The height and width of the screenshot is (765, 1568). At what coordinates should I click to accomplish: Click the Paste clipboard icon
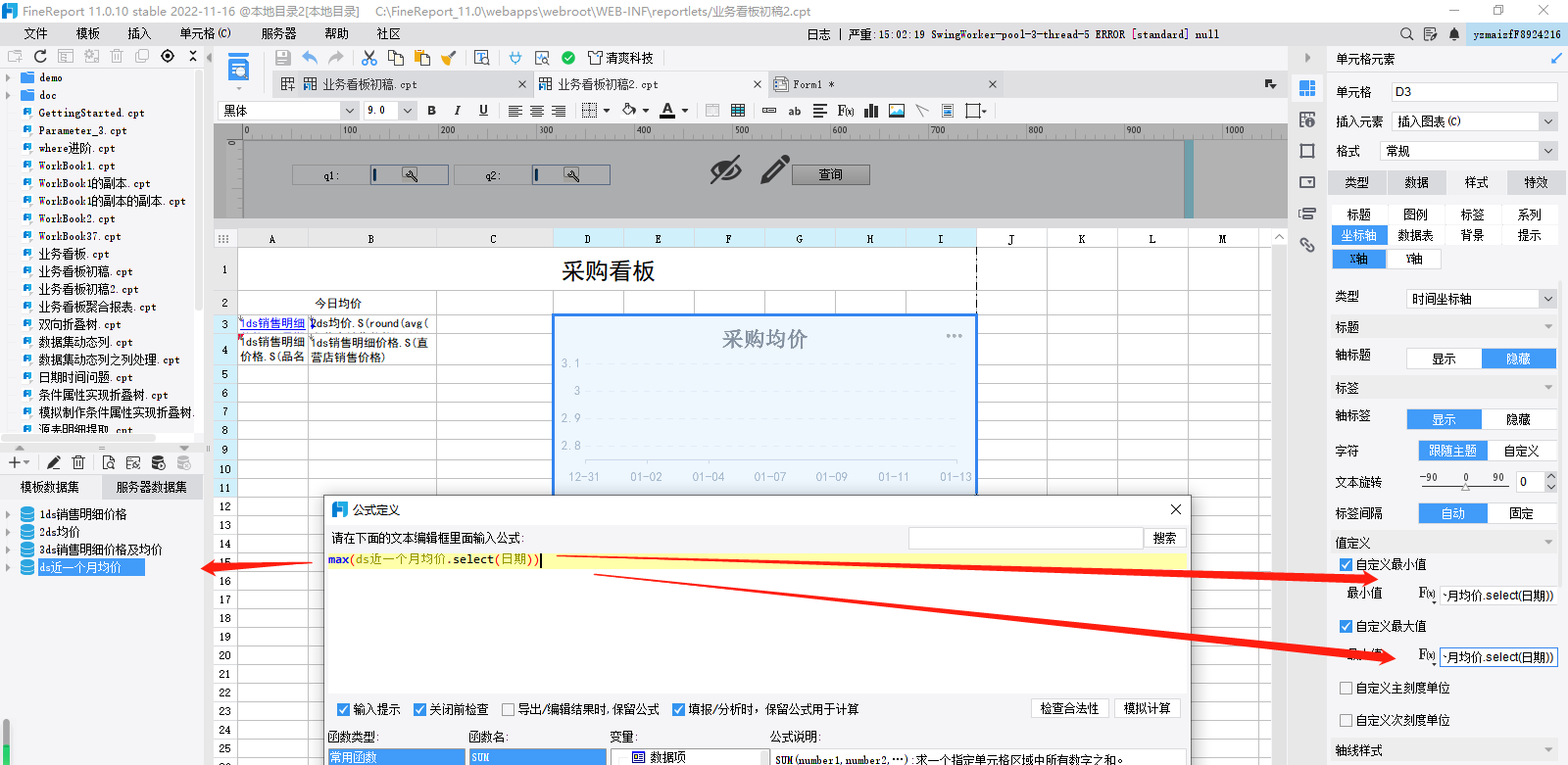coord(422,58)
